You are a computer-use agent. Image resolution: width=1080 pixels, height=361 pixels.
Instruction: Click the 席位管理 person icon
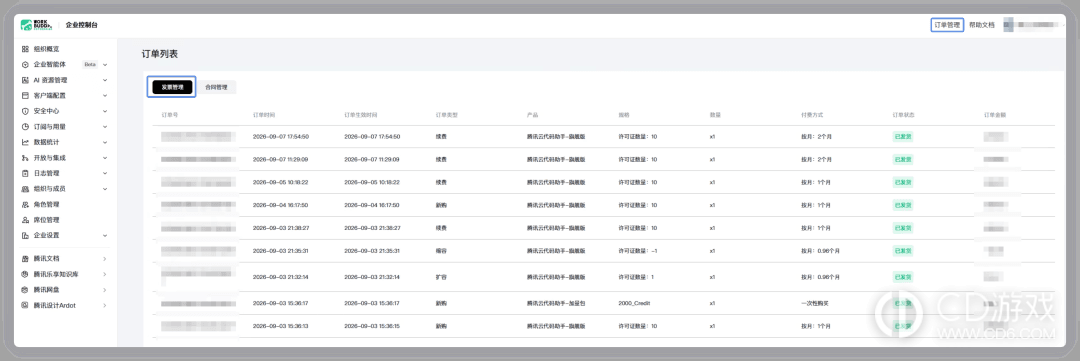click(x=25, y=220)
